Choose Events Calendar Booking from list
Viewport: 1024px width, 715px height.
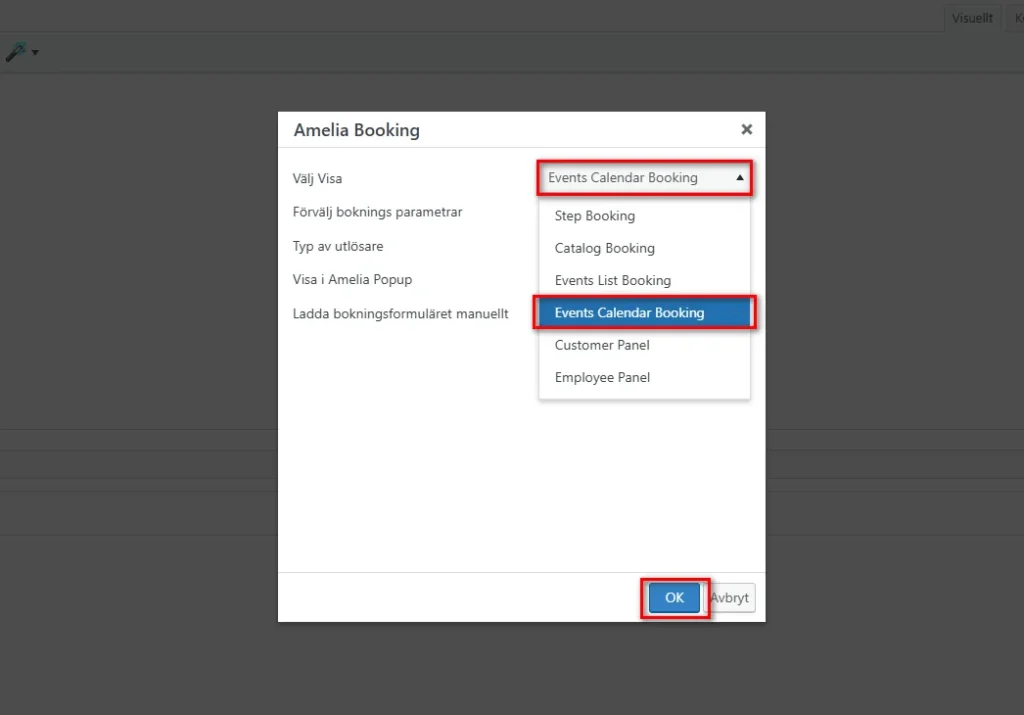(x=644, y=313)
